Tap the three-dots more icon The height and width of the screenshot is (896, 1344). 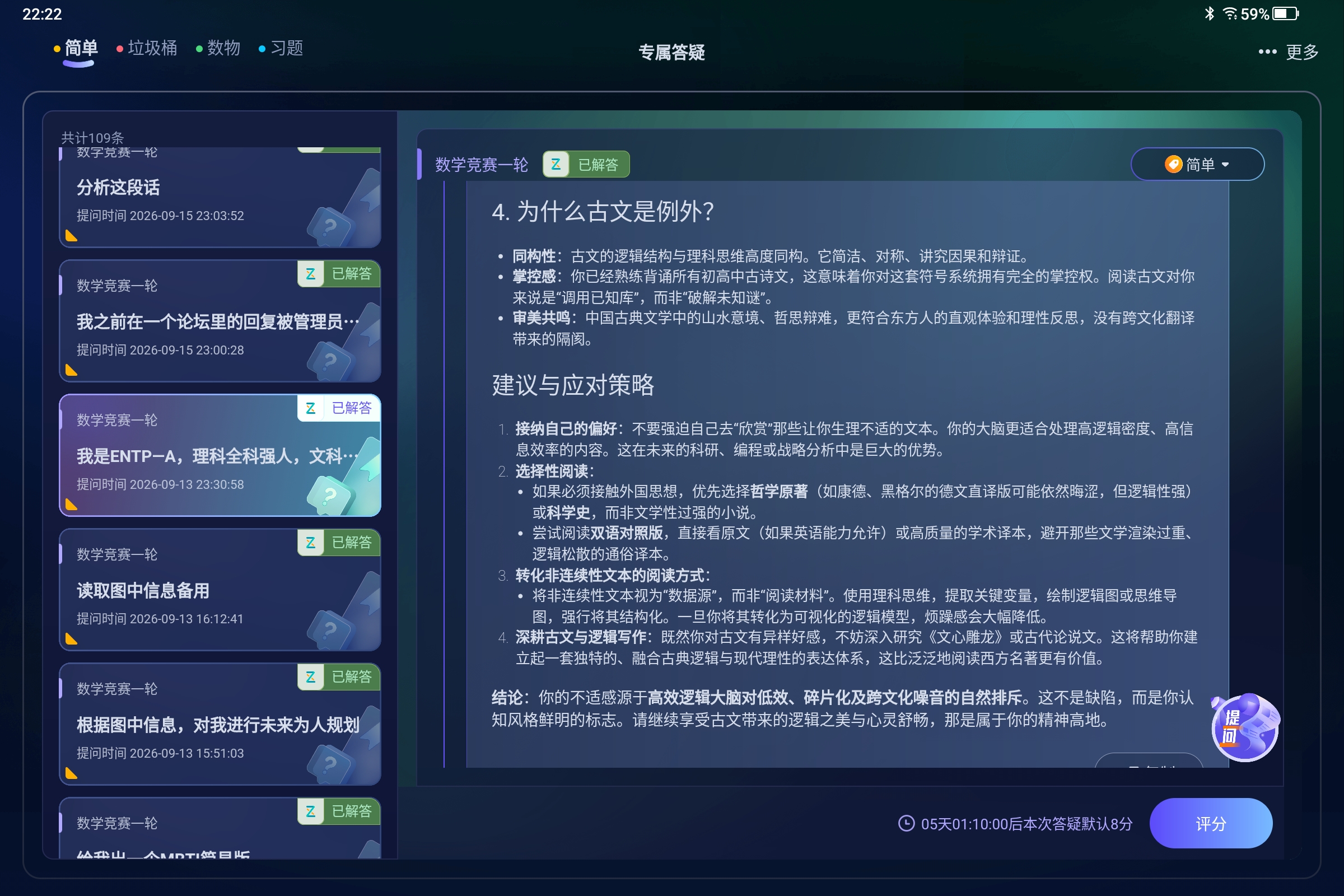(1267, 52)
